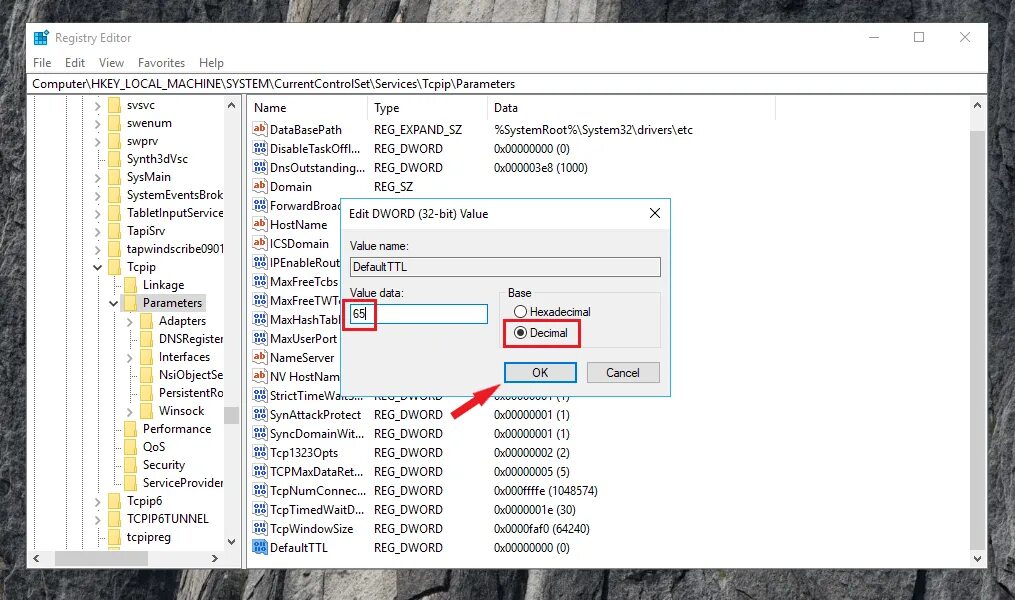Select the TabletInputService tree item
Screen dimensions: 1015x600
175,213
